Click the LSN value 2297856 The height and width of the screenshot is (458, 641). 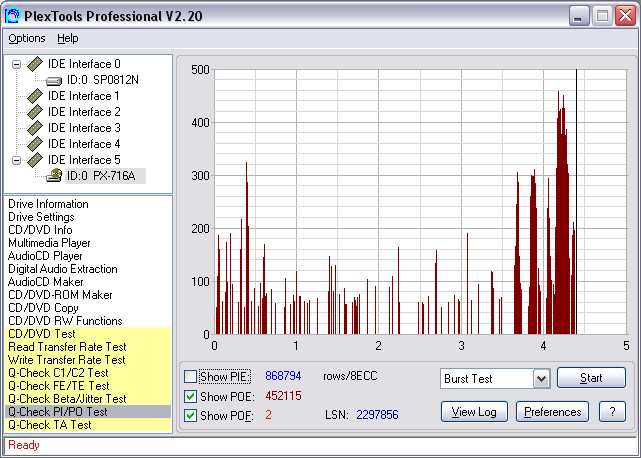tap(377, 415)
